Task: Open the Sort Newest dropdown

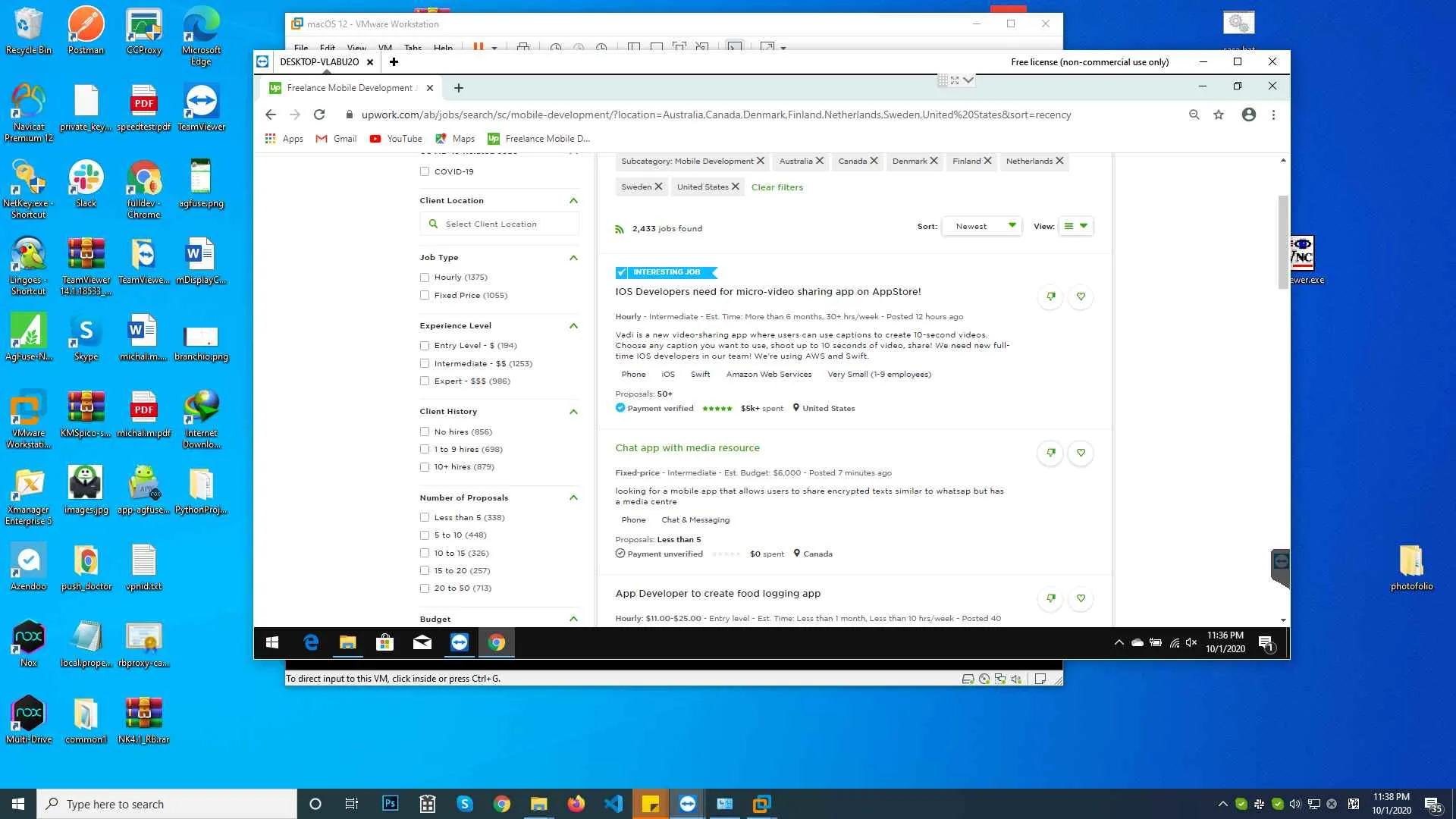Action: click(x=982, y=226)
